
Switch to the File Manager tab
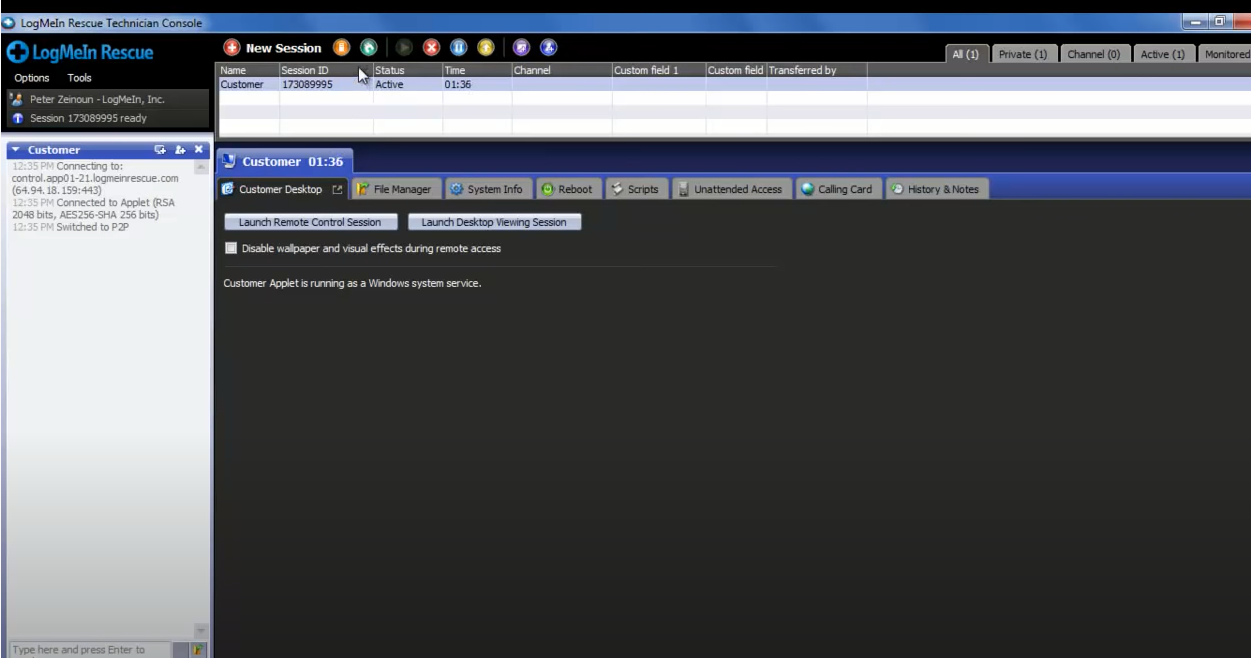tap(395, 189)
